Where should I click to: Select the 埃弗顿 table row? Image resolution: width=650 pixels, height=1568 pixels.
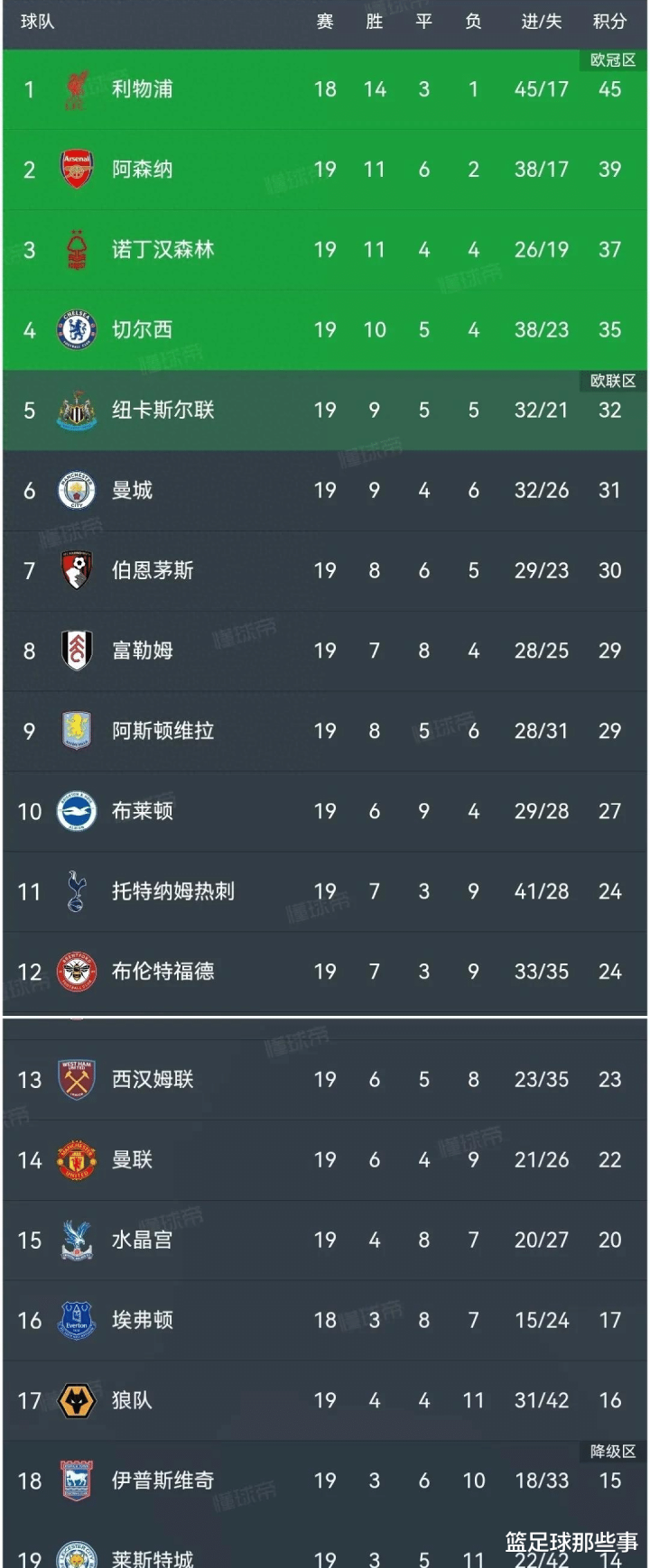(x=325, y=1321)
